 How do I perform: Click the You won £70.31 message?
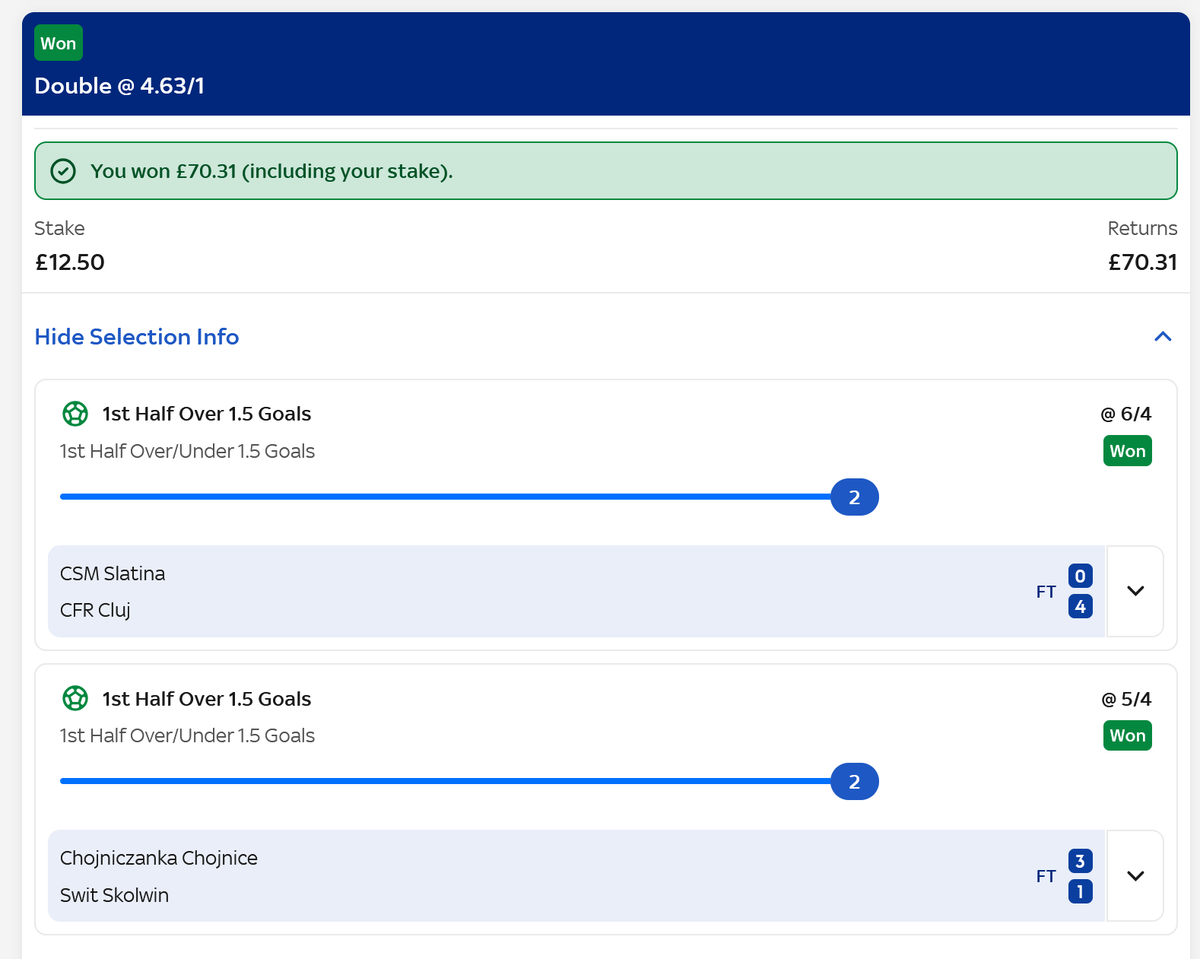(x=272, y=171)
